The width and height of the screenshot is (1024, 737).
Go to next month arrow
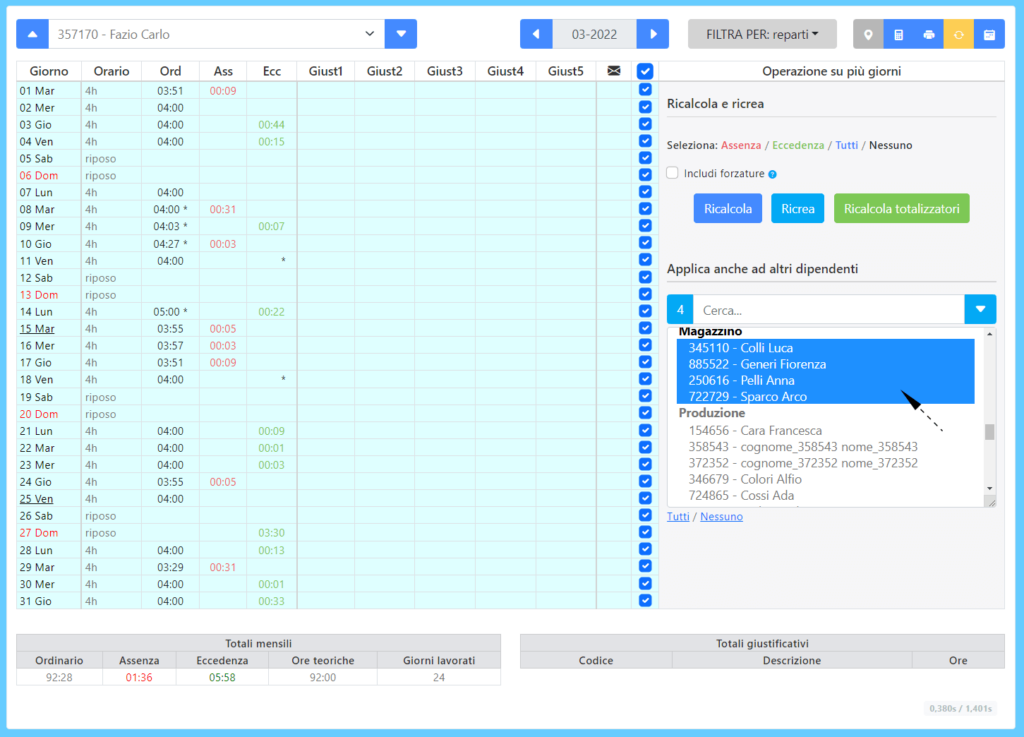click(x=653, y=34)
